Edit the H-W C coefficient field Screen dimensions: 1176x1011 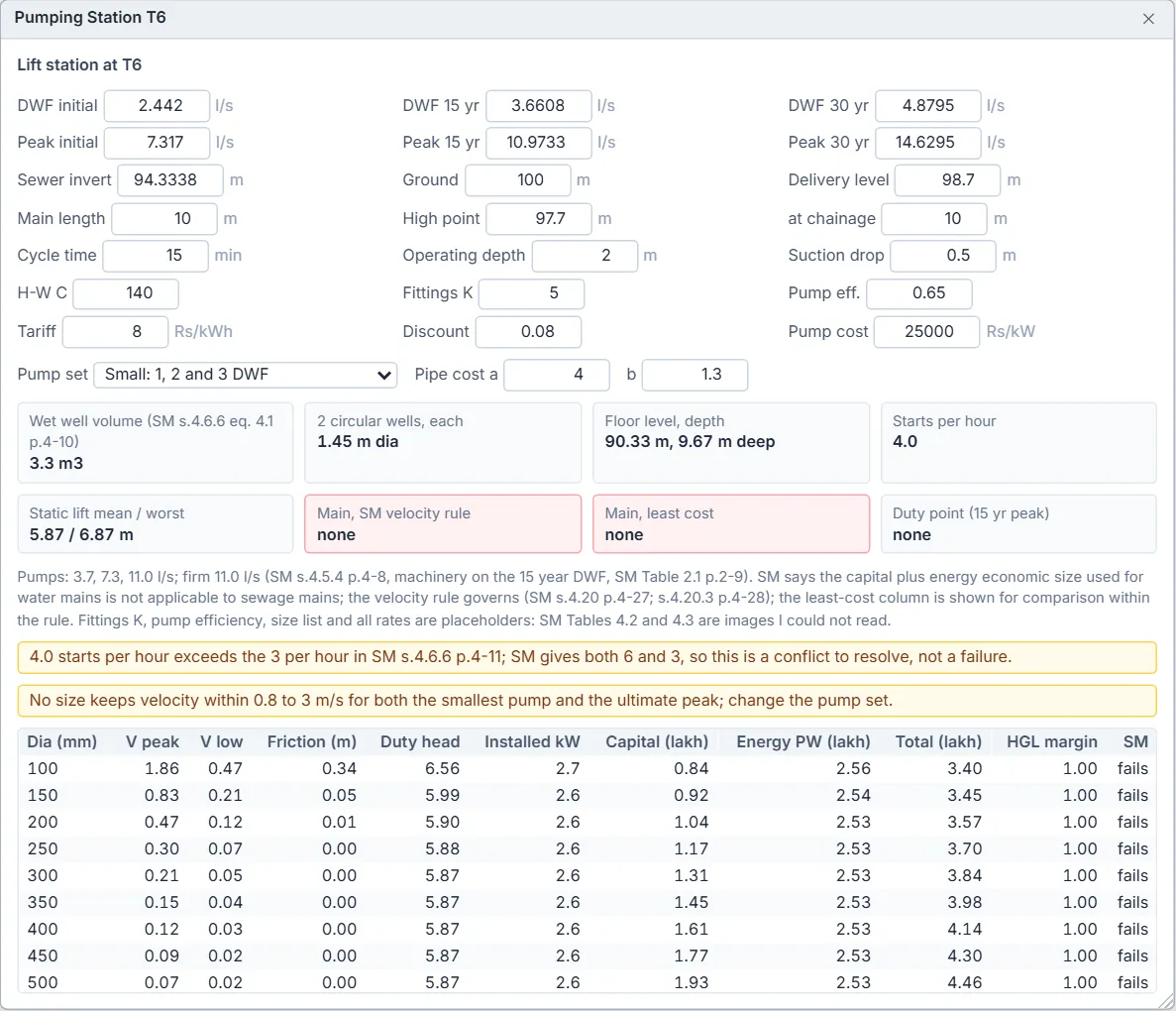[126, 293]
